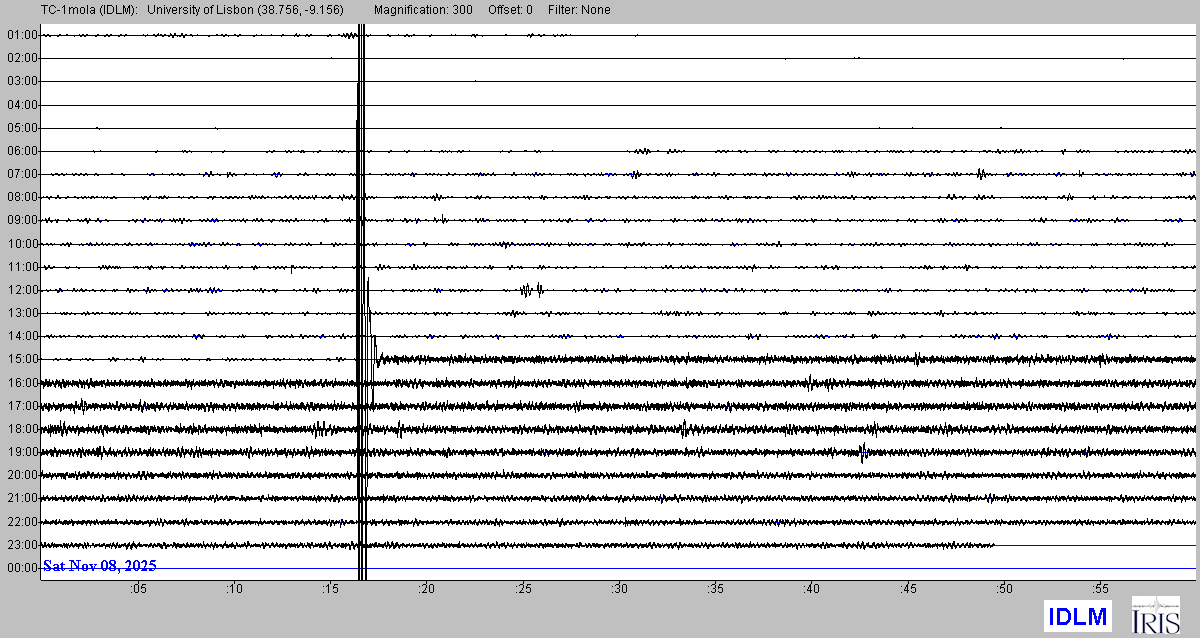
Task: Select the 01:00 hour trace label
Action: tap(22, 35)
